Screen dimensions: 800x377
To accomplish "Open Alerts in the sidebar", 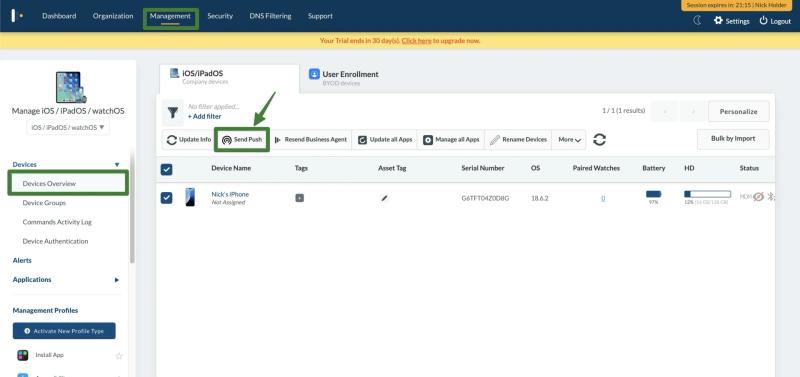I will point(22,261).
